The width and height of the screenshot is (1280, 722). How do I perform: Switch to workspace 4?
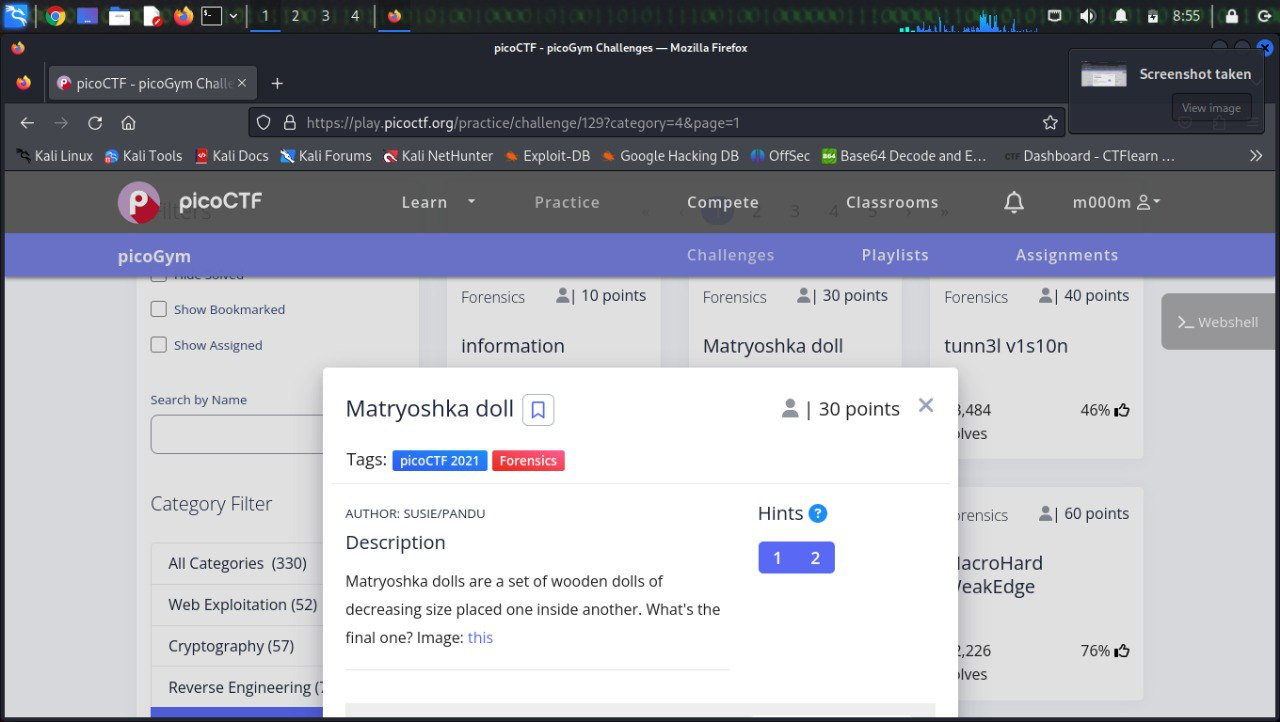point(355,16)
